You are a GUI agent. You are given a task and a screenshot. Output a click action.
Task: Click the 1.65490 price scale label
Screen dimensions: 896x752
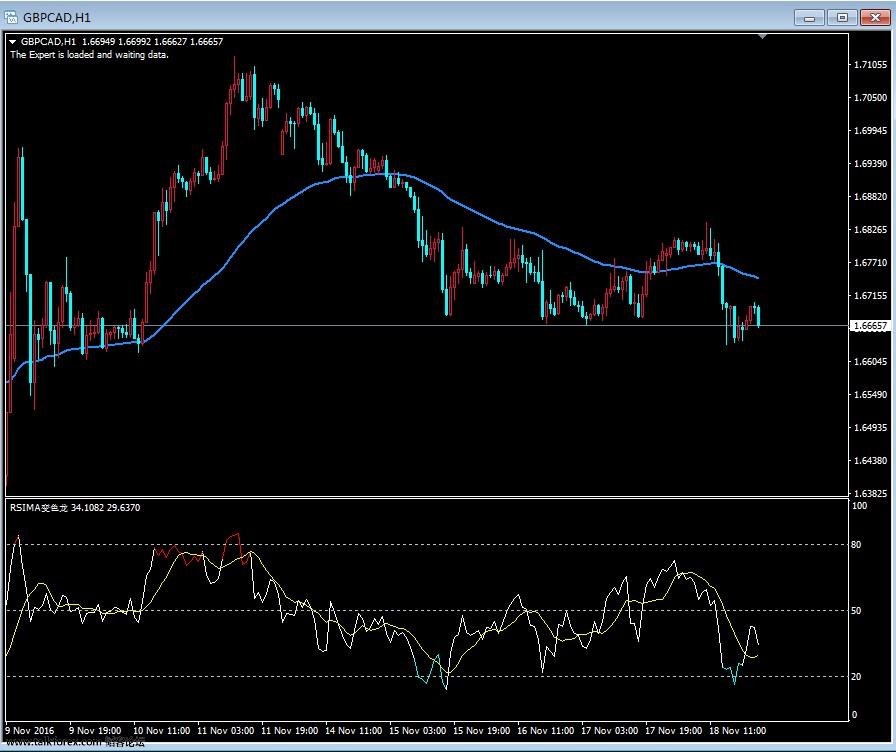870,395
